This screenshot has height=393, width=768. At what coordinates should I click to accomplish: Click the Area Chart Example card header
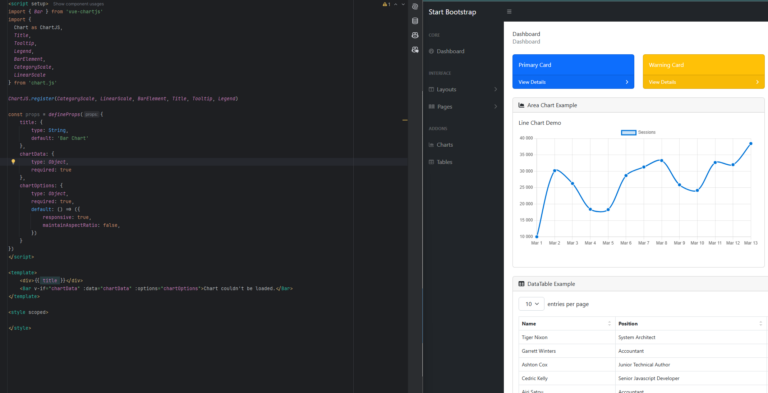pyautogui.click(x=638, y=105)
